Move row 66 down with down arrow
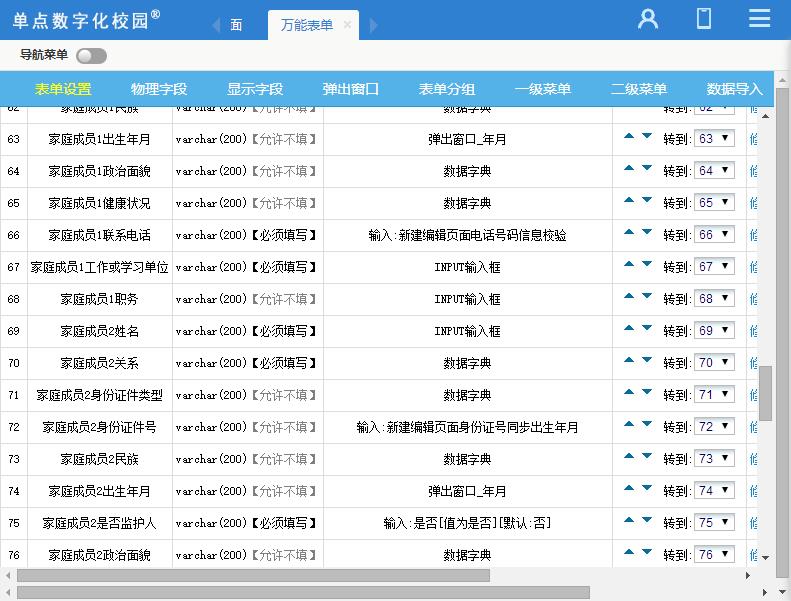Viewport: 791px width, 601px height. pyautogui.click(x=647, y=233)
